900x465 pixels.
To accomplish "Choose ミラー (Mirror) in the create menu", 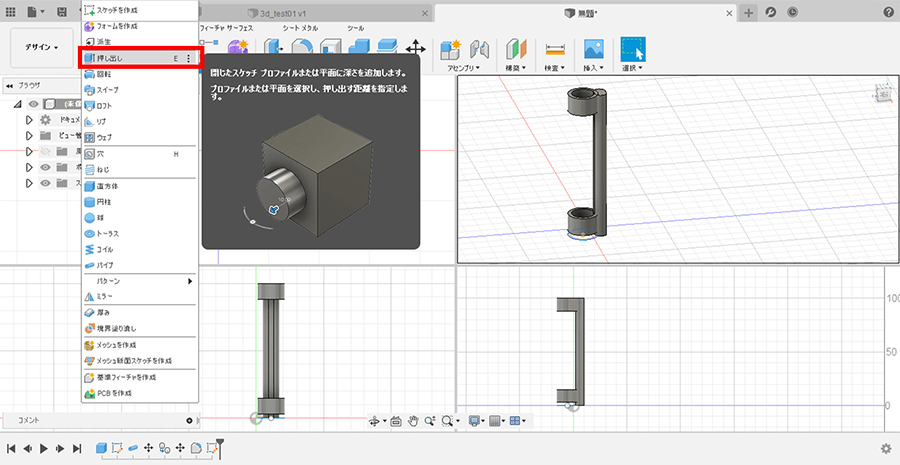I will pyautogui.click(x=104, y=296).
